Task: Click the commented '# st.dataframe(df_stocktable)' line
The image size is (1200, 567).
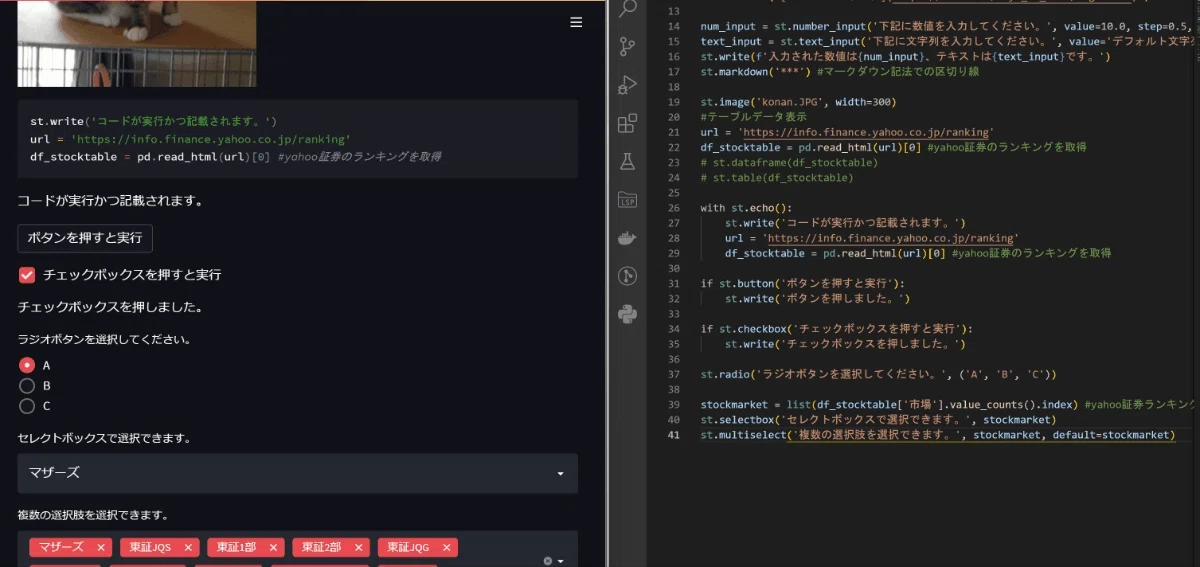Action: click(x=789, y=162)
